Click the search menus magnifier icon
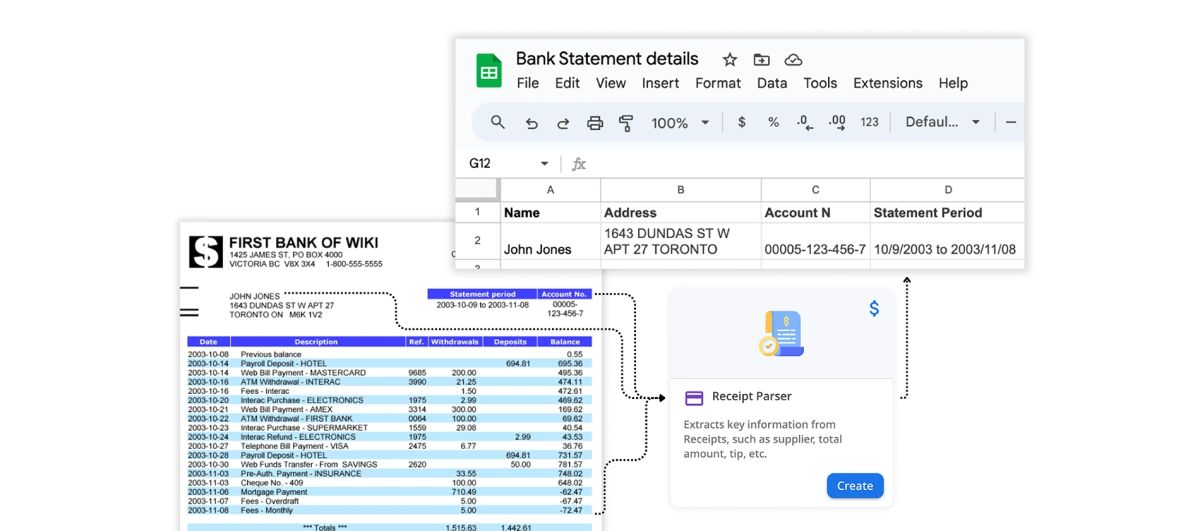This screenshot has width=1200, height=531. click(498, 122)
